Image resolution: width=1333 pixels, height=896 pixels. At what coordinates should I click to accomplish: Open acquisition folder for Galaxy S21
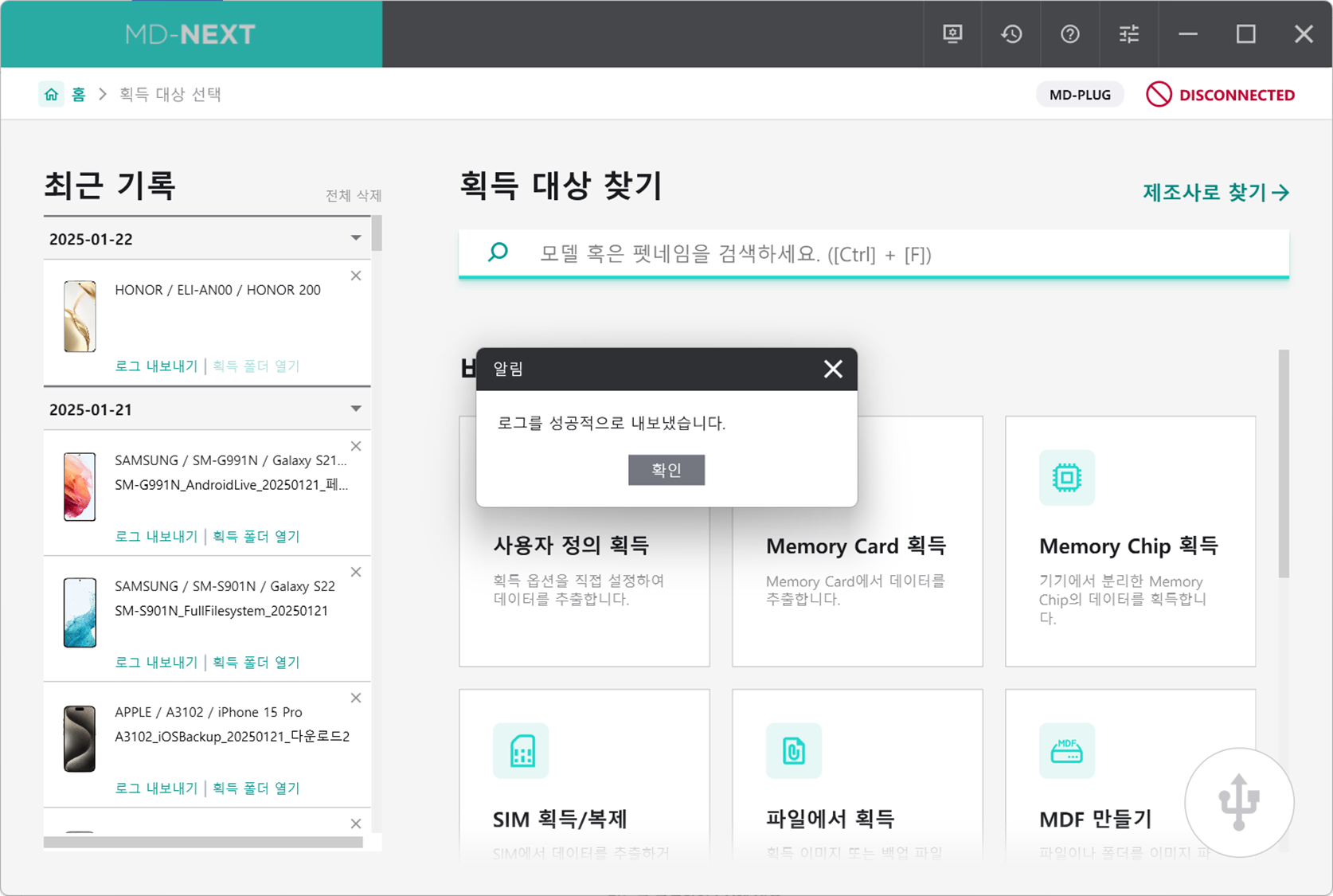(256, 536)
